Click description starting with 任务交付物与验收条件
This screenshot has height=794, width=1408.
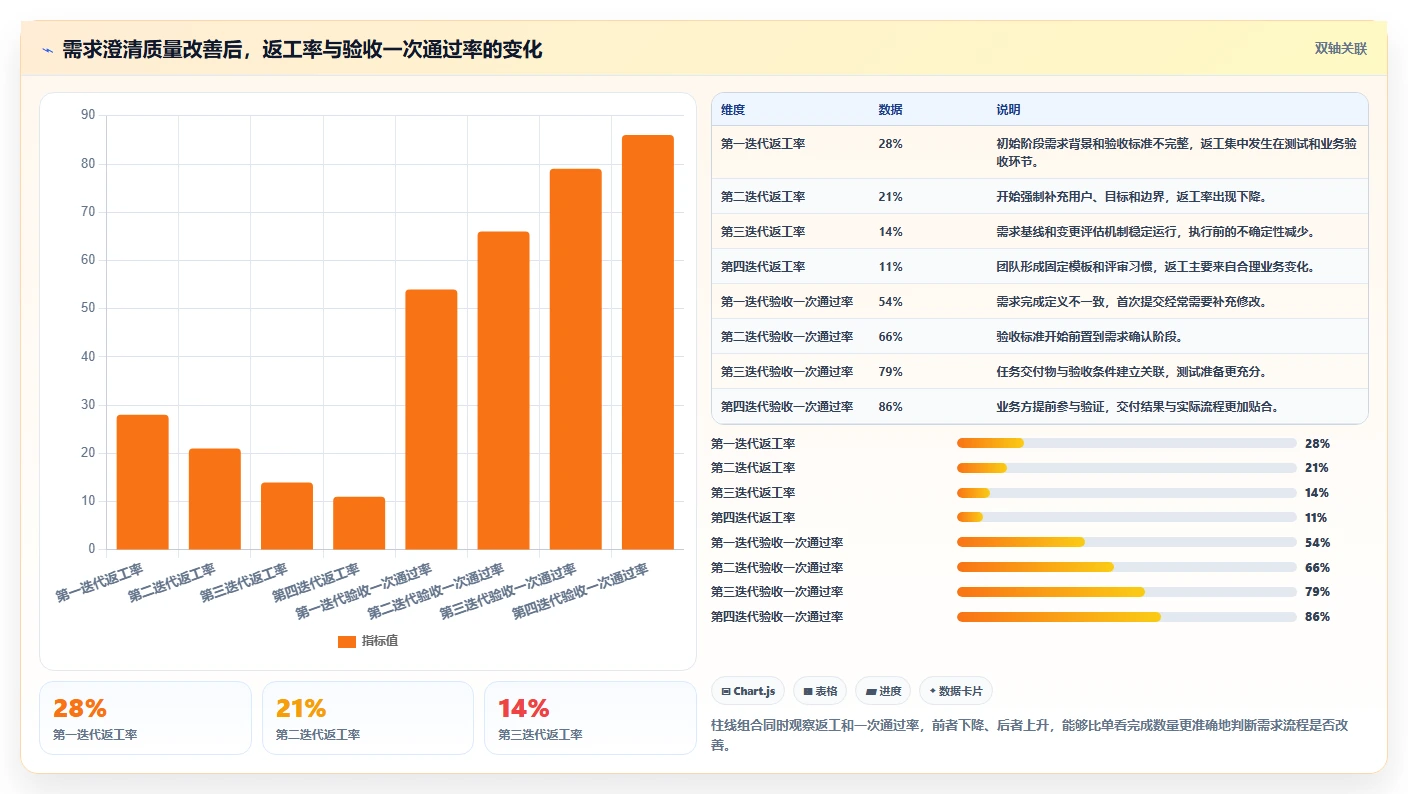point(1132,372)
